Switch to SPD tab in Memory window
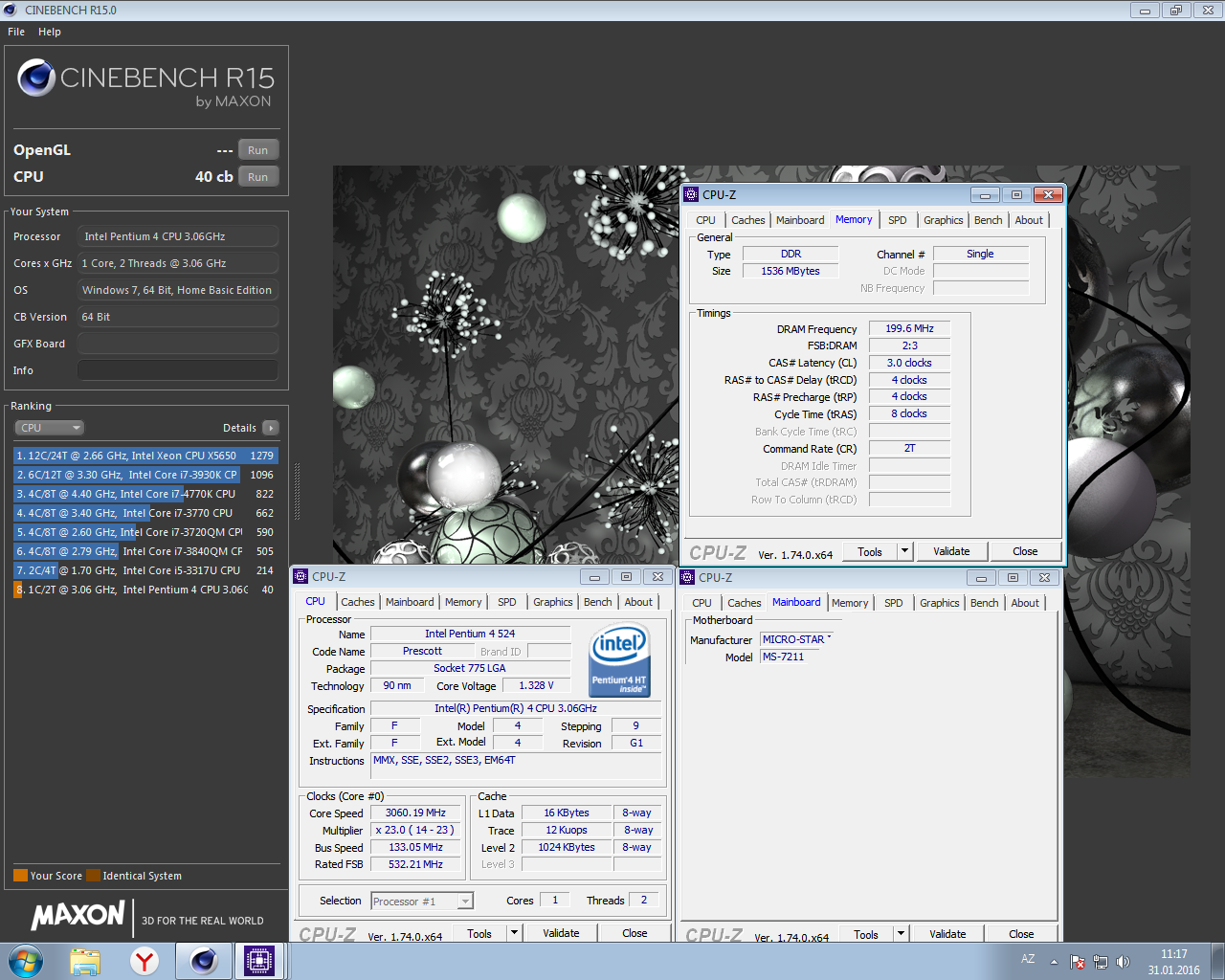The width and height of the screenshot is (1225, 980). point(897,220)
